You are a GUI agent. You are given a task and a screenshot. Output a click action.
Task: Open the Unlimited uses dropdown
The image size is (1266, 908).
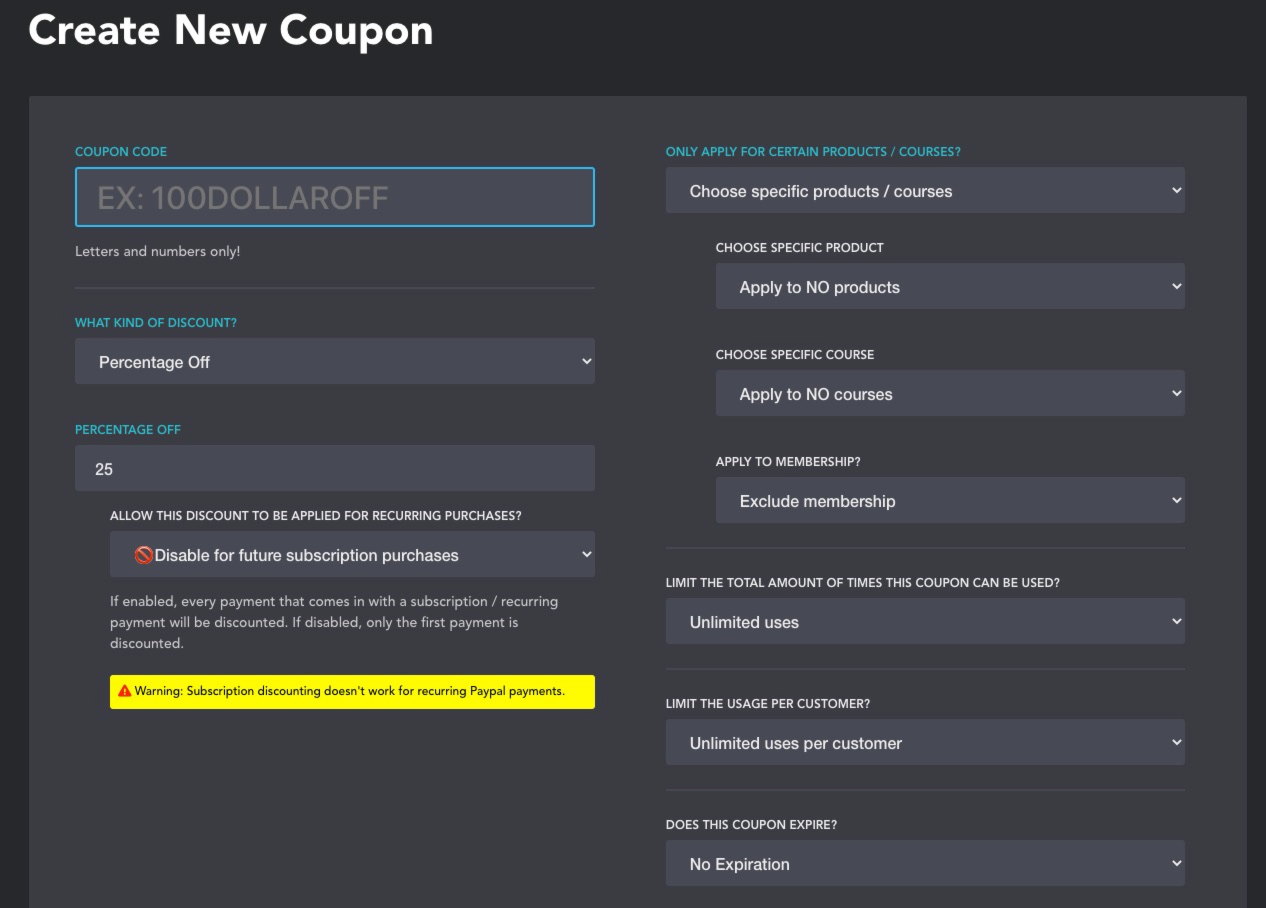pos(925,622)
